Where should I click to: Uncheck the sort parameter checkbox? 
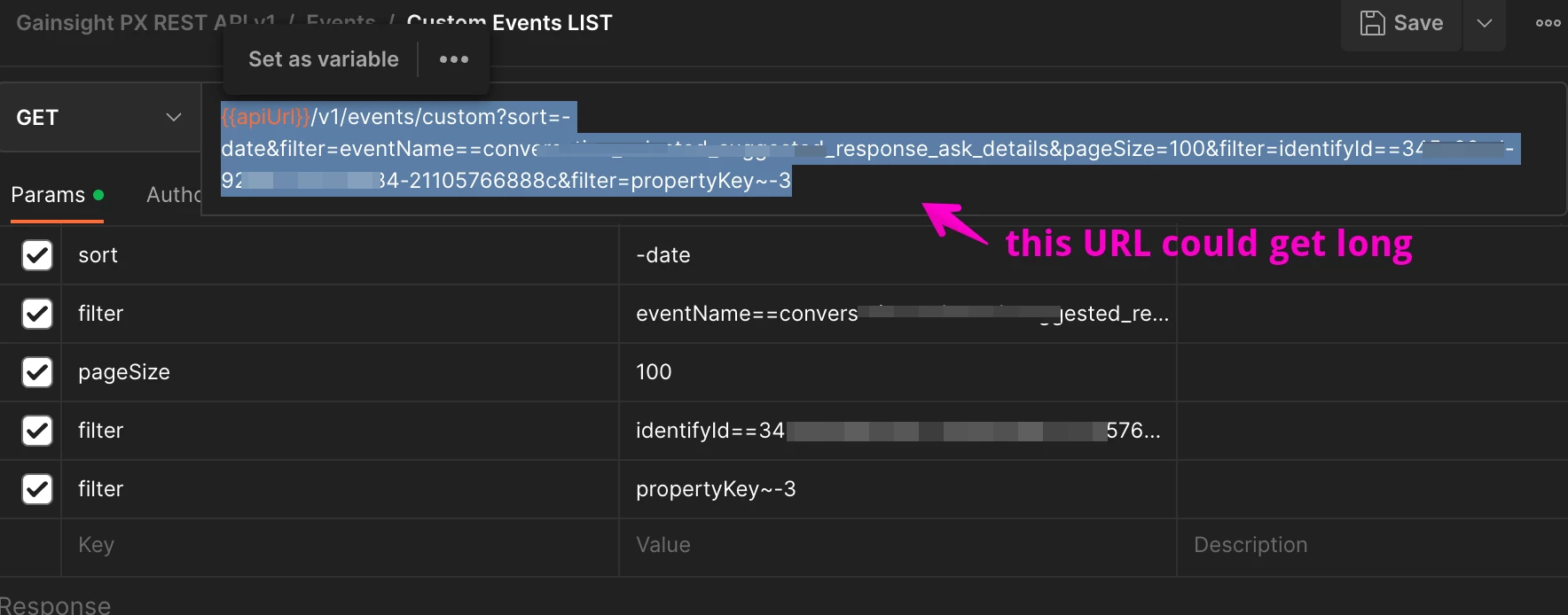(37, 255)
